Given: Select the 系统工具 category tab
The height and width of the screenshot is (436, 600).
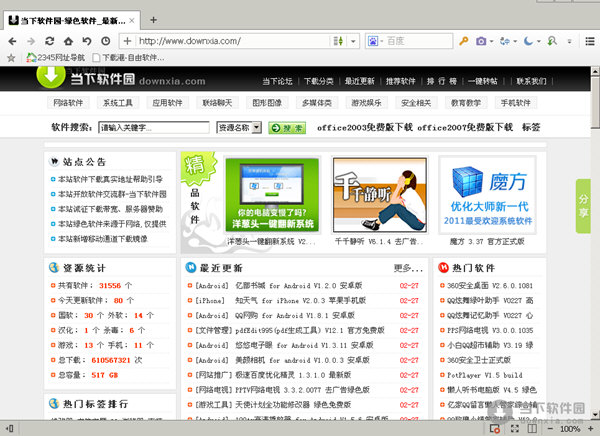Looking at the screenshot, I should [118, 103].
